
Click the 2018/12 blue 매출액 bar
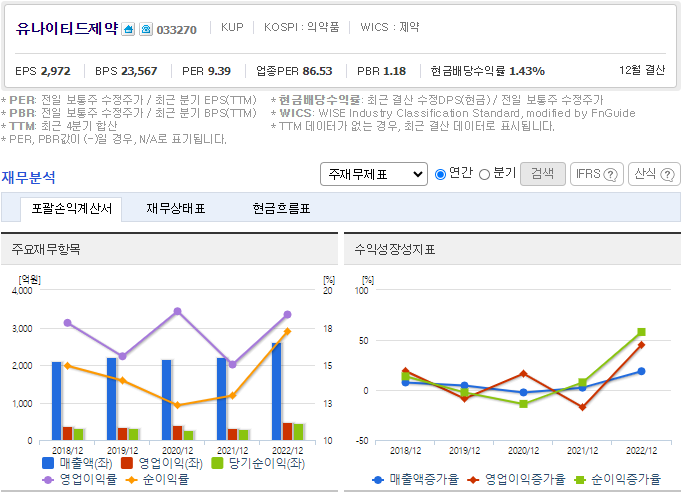point(56,401)
